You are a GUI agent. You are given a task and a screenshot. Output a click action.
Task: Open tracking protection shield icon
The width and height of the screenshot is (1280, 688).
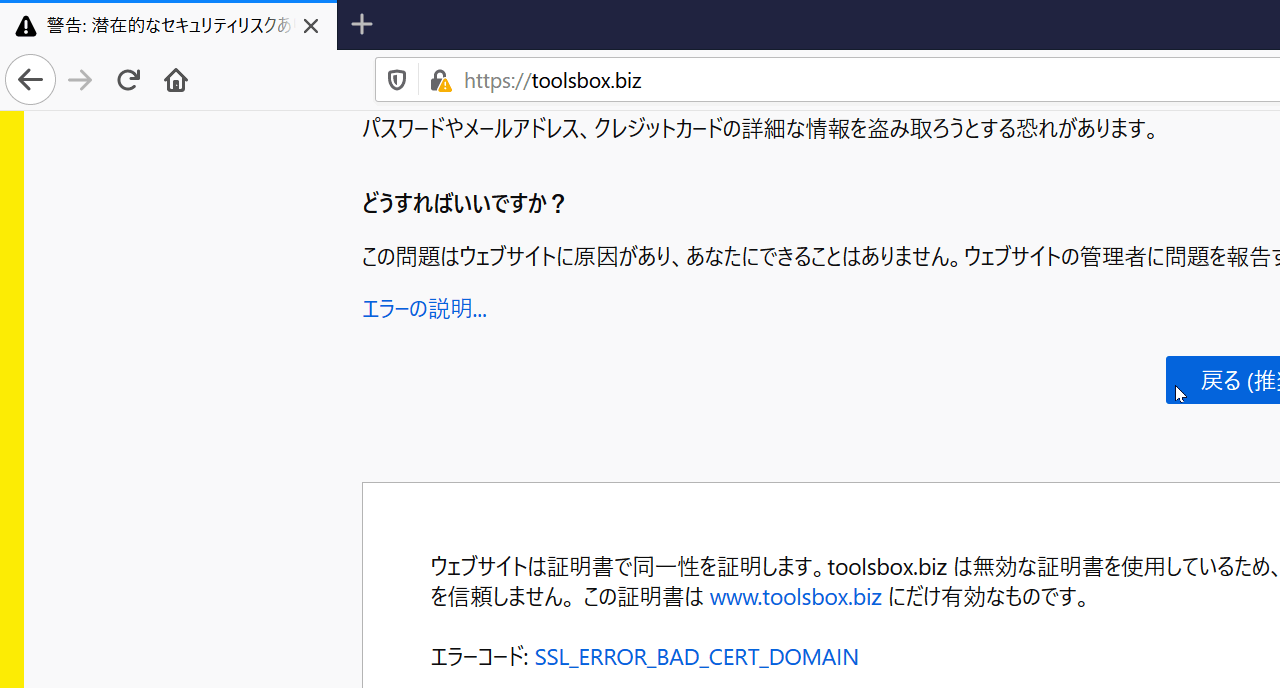[397, 81]
